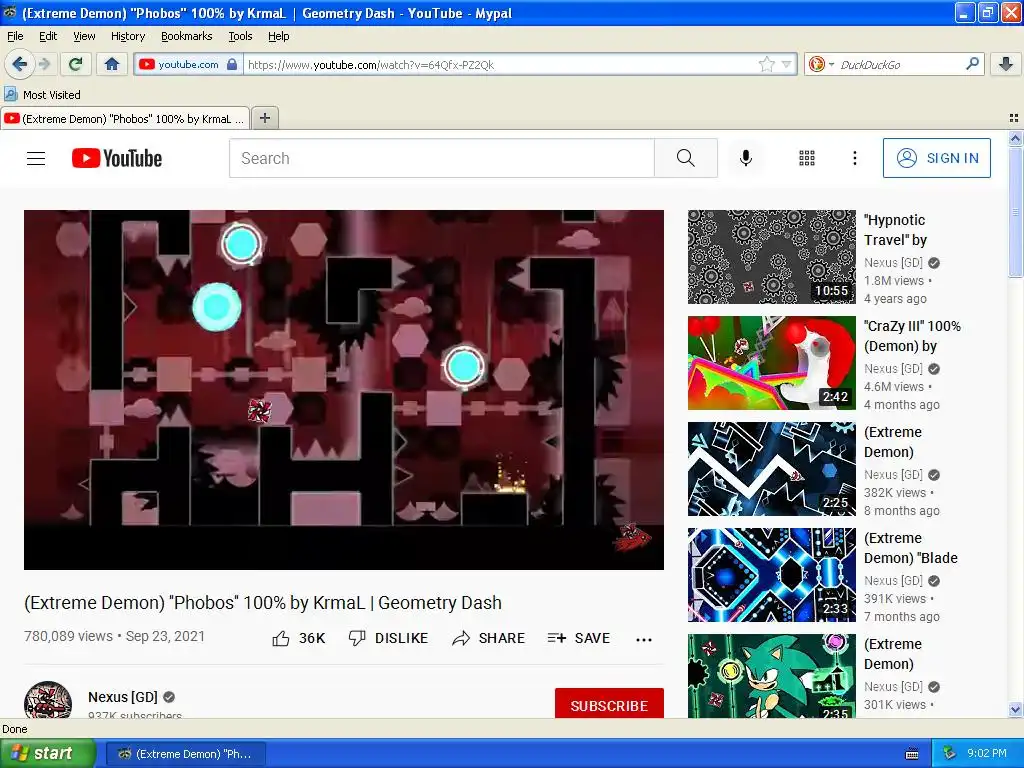Image resolution: width=1024 pixels, height=768 pixels.
Task: Select the Phobos YouTube browser tab
Action: click(x=125, y=118)
